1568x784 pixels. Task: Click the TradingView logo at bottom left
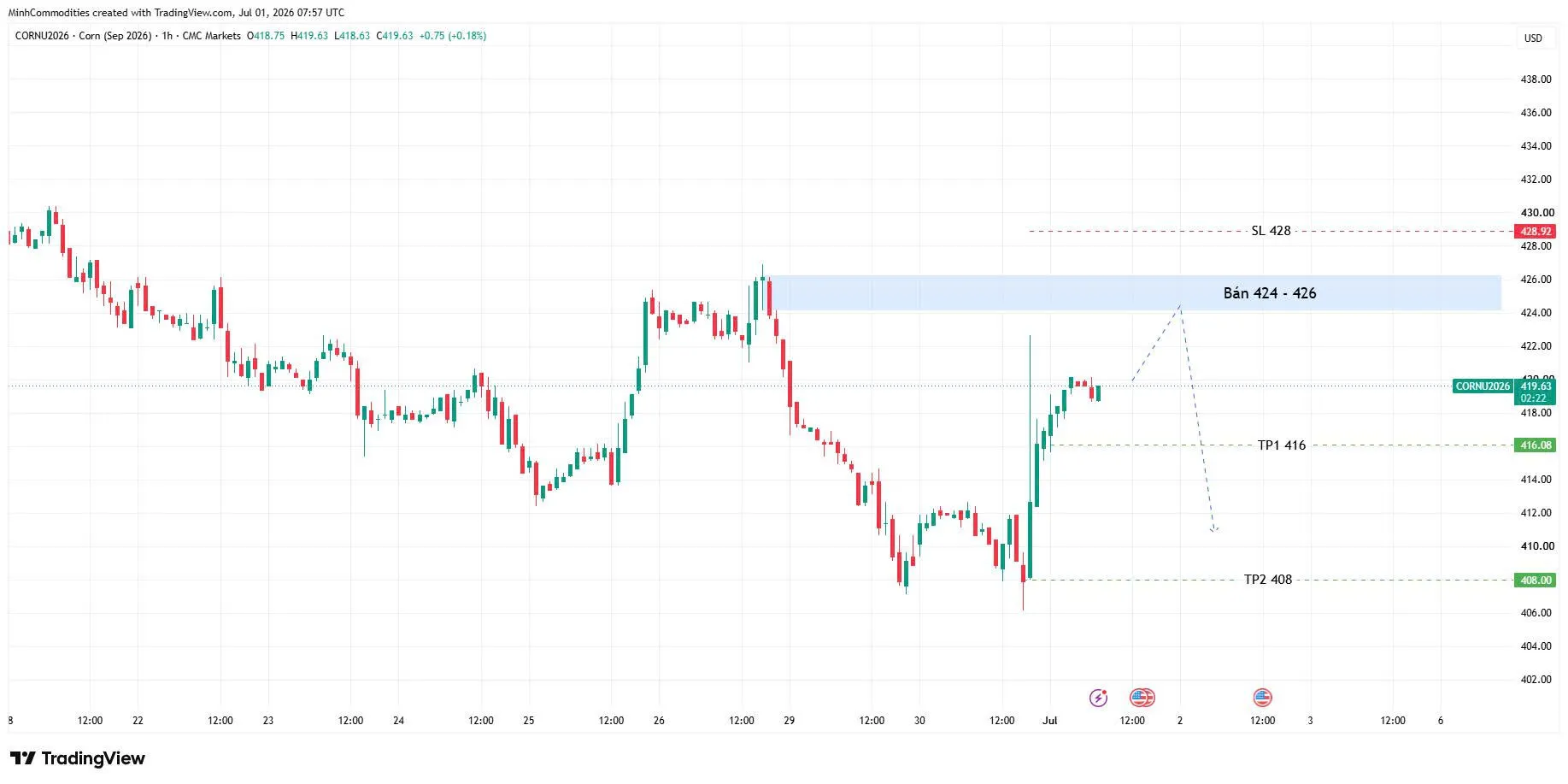(78, 758)
